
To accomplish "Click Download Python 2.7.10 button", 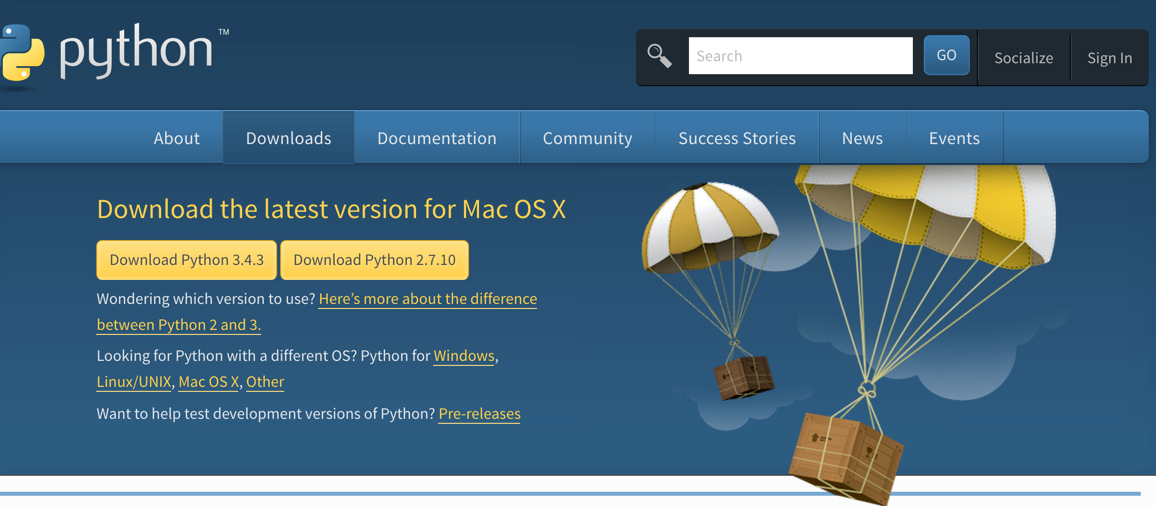I will 375,260.
